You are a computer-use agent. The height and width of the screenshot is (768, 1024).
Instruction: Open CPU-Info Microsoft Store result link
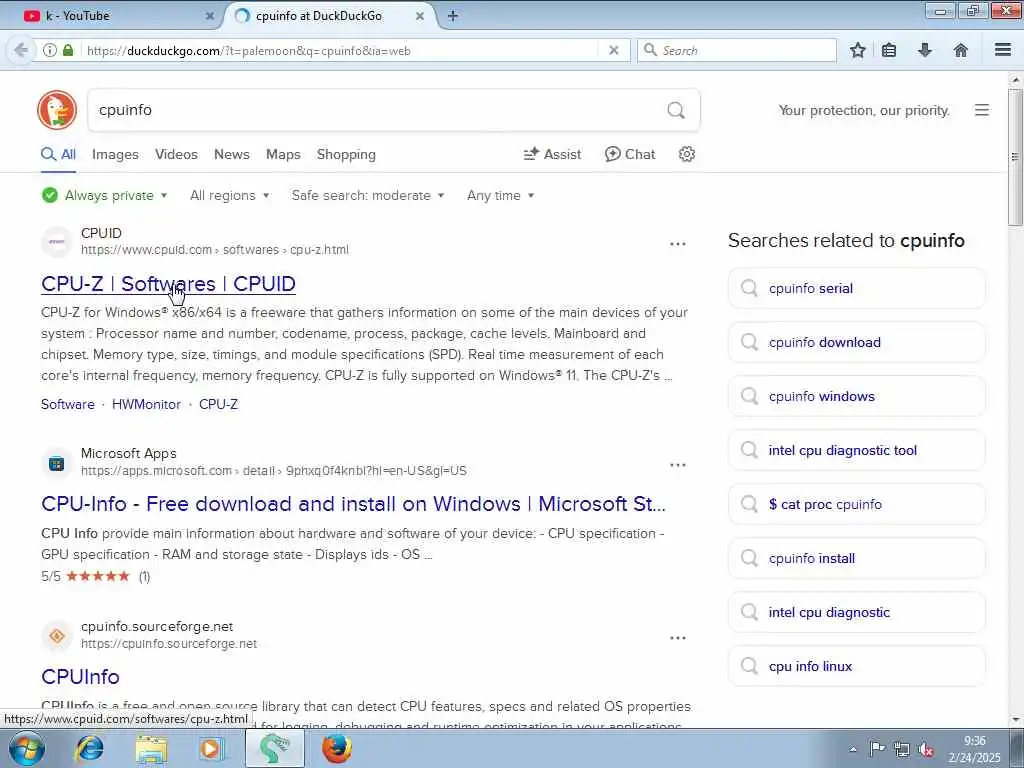353,504
